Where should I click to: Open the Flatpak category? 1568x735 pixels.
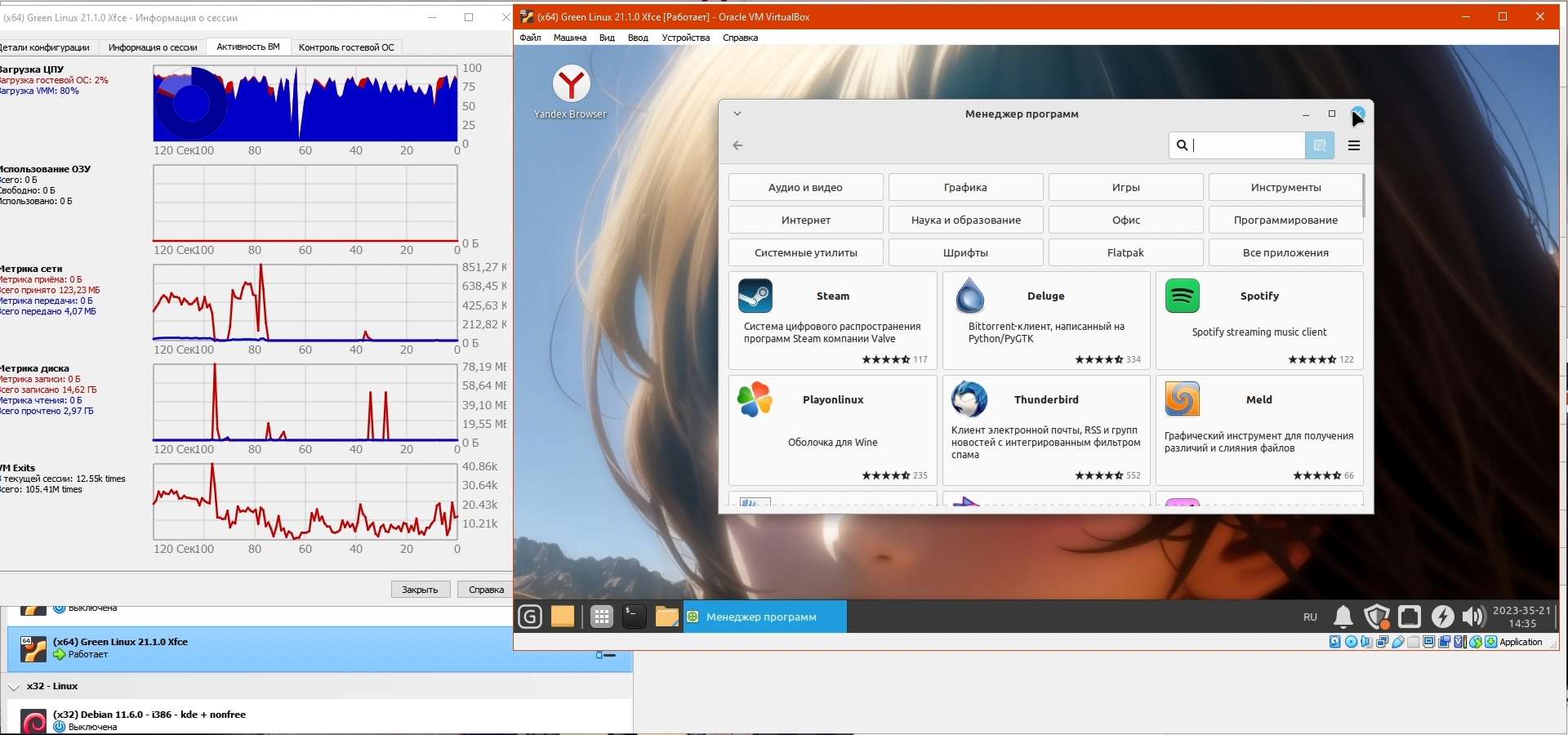tap(1125, 252)
